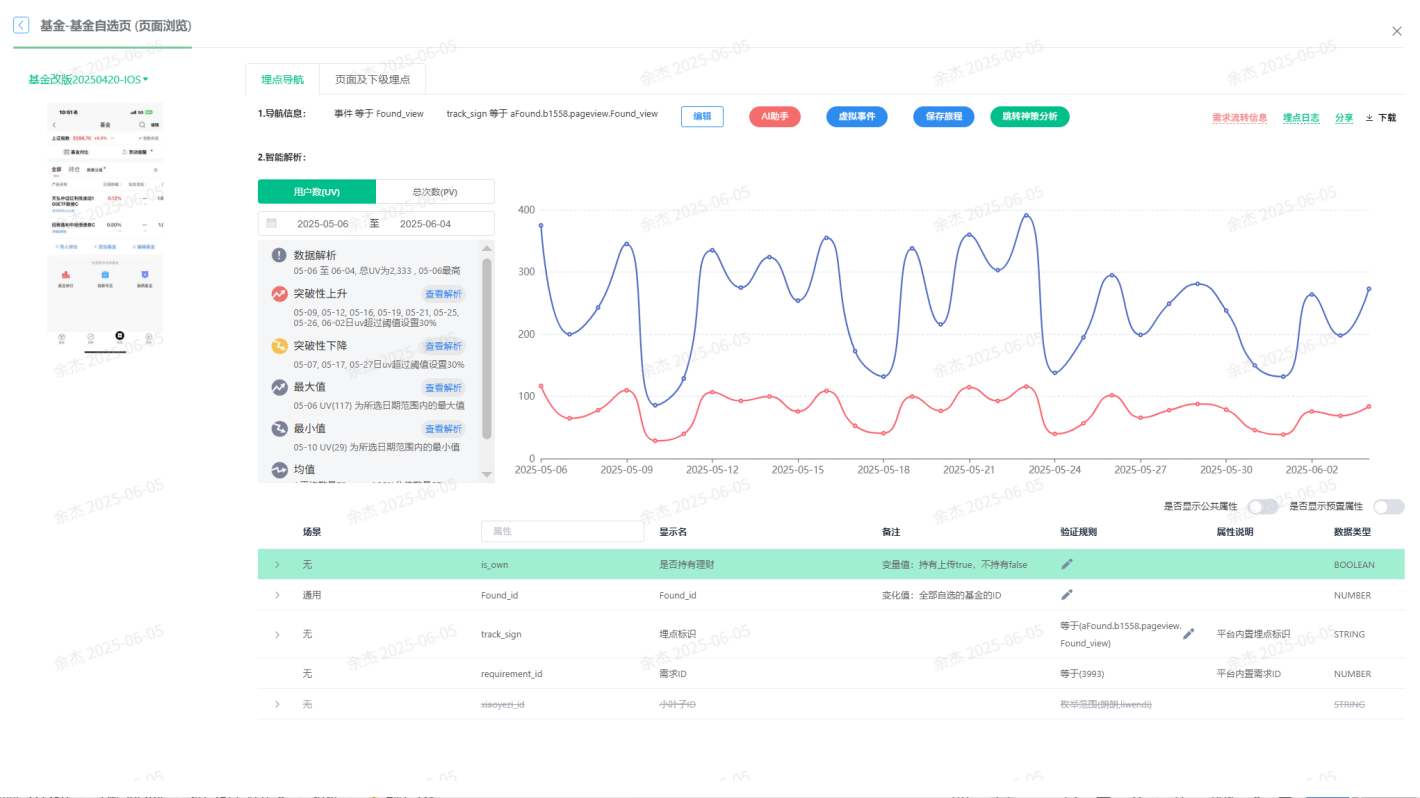
Task: Click the 分享 link
Action: tap(1344, 117)
